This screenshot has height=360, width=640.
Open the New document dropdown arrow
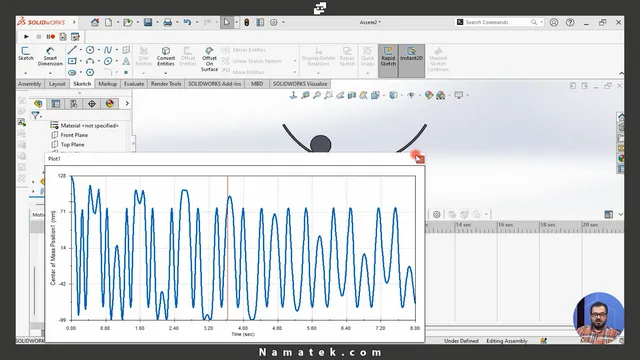pyautogui.click(x=118, y=22)
